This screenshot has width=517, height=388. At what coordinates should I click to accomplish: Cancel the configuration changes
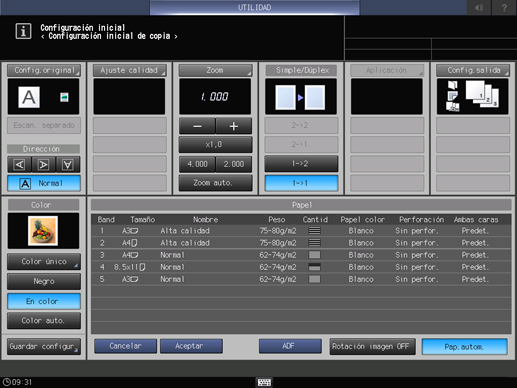125,346
